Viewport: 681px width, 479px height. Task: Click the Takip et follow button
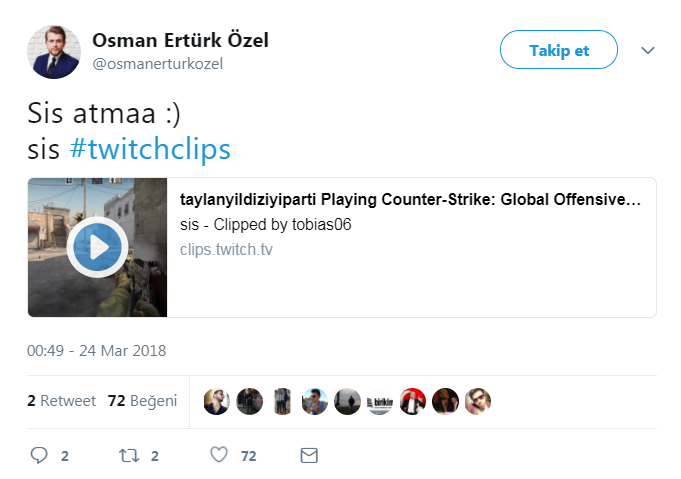click(x=559, y=50)
